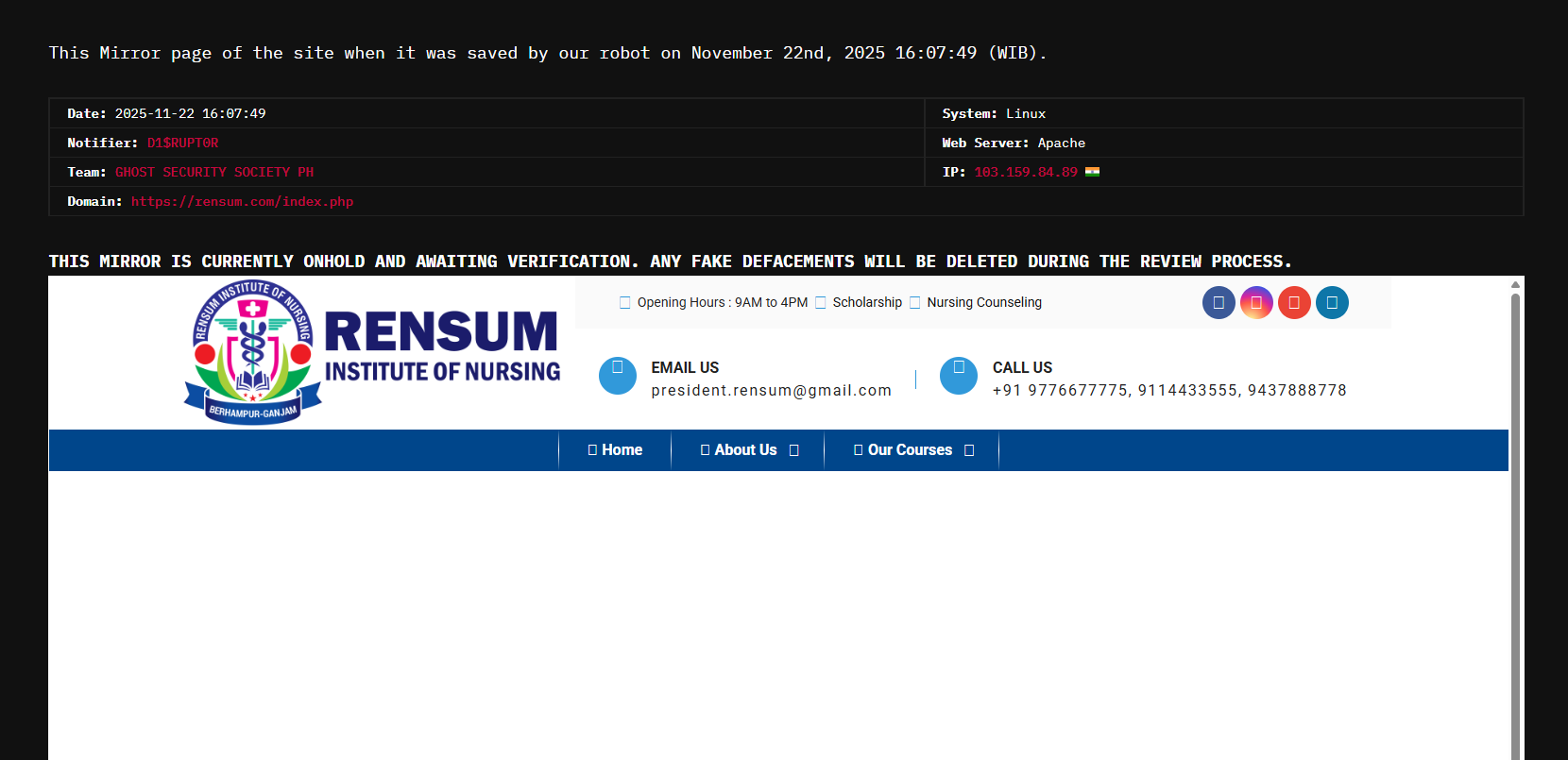This screenshot has width=1568, height=760.
Task: Expand the Our Courses dropdown arrow
Action: click(x=969, y=450)
